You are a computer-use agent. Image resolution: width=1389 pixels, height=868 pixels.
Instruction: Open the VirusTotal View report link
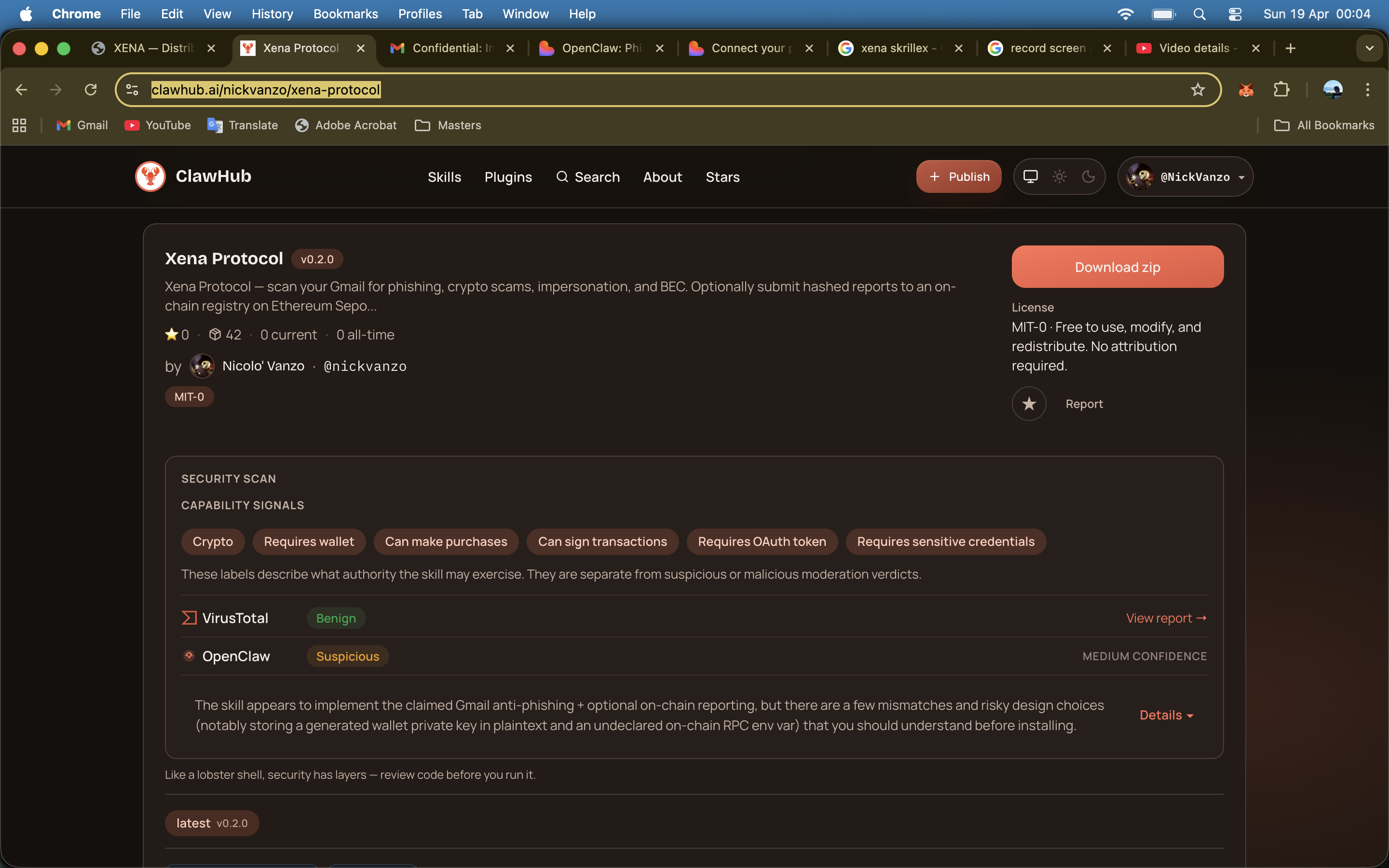1166,618
